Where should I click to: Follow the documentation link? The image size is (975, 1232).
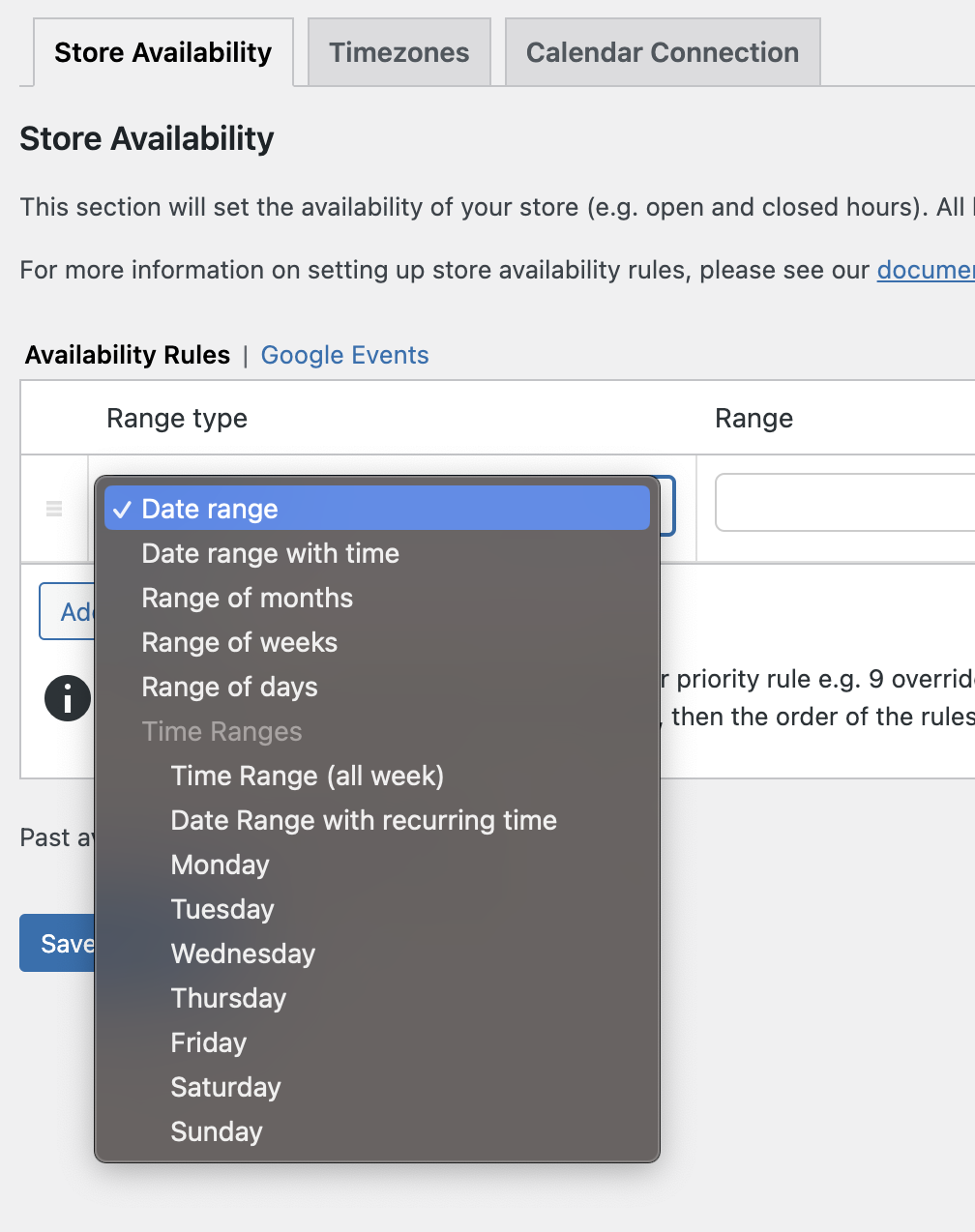tap(925, 270)
